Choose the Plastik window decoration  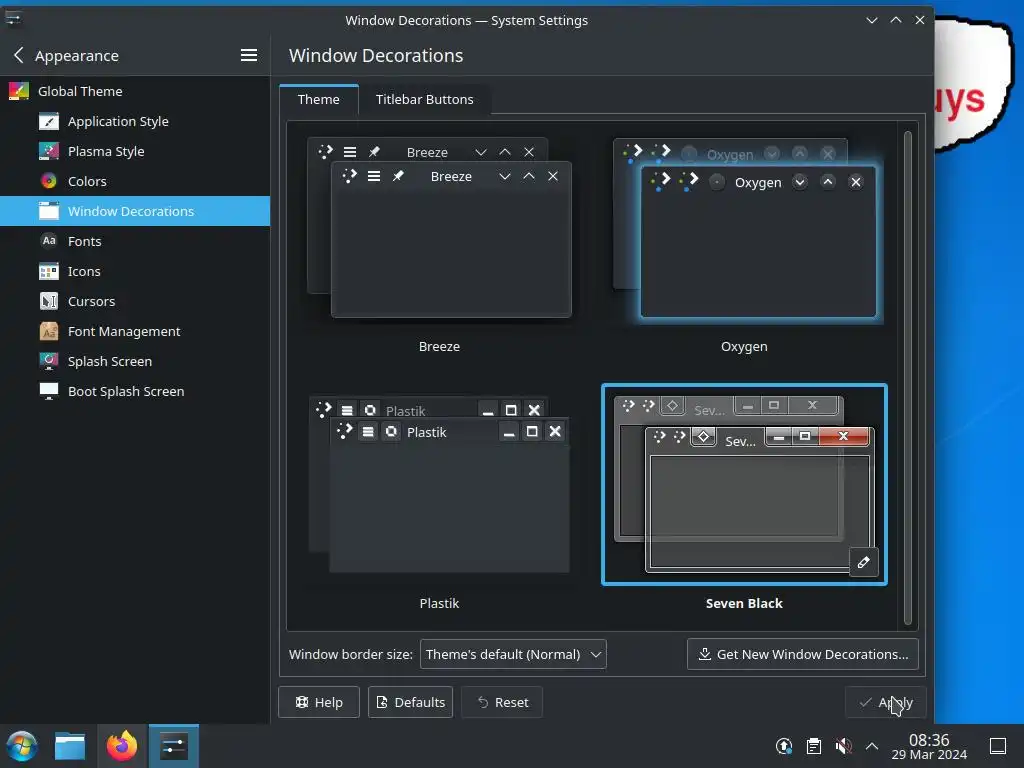point(440,485)
